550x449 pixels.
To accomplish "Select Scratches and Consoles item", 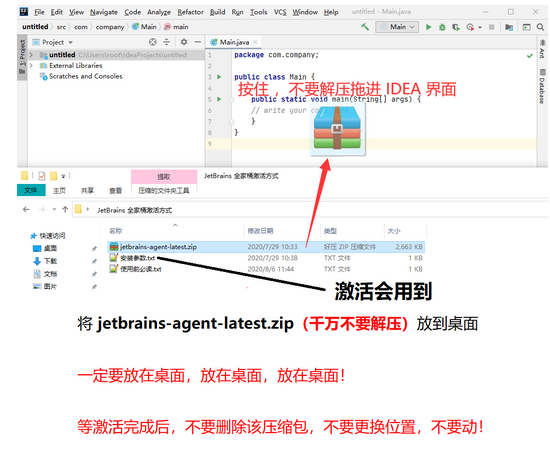I will (81, 76).
